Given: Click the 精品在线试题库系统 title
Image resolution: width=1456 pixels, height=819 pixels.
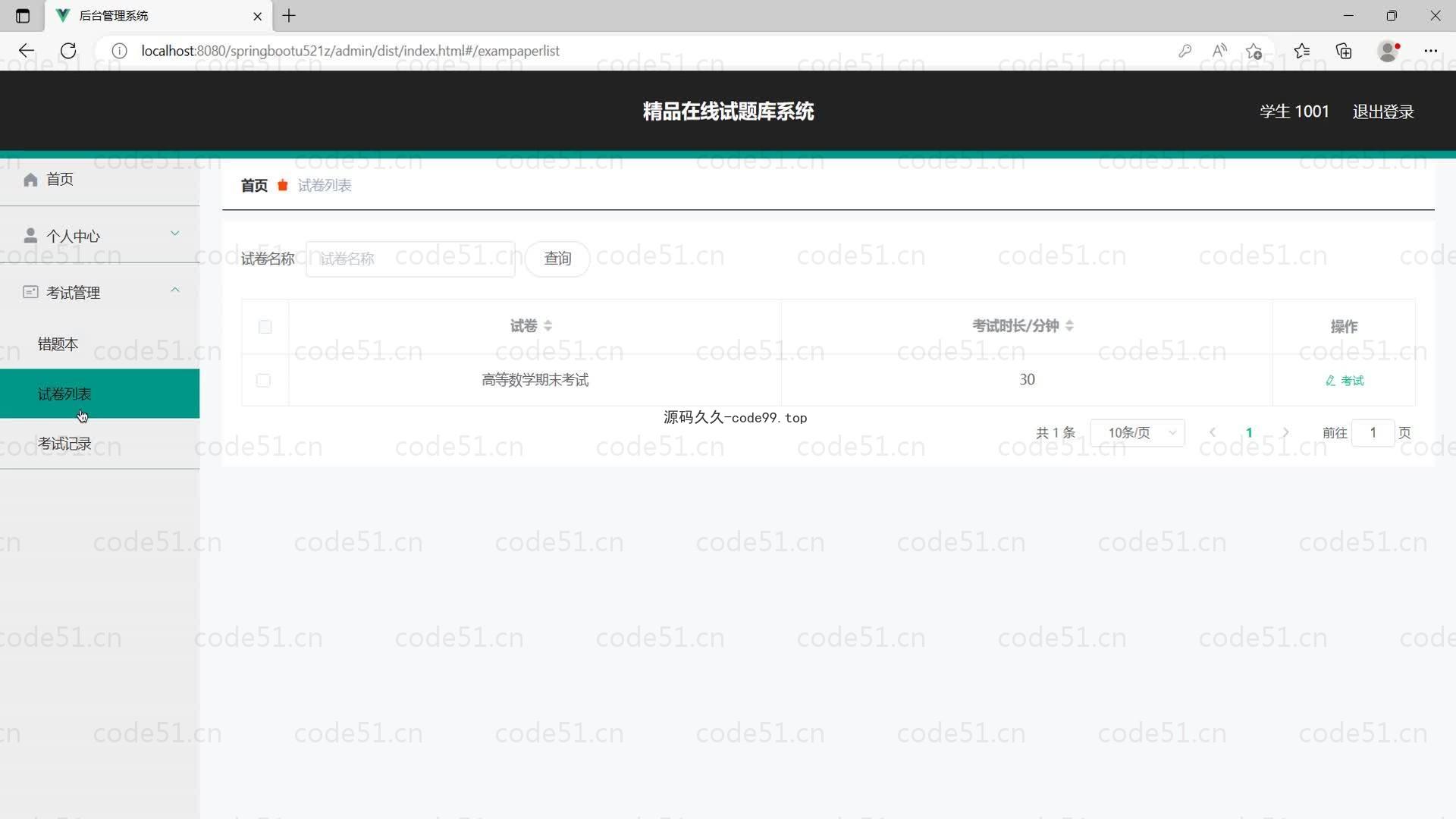Looking at the screenshot, I should click(728, 111).
